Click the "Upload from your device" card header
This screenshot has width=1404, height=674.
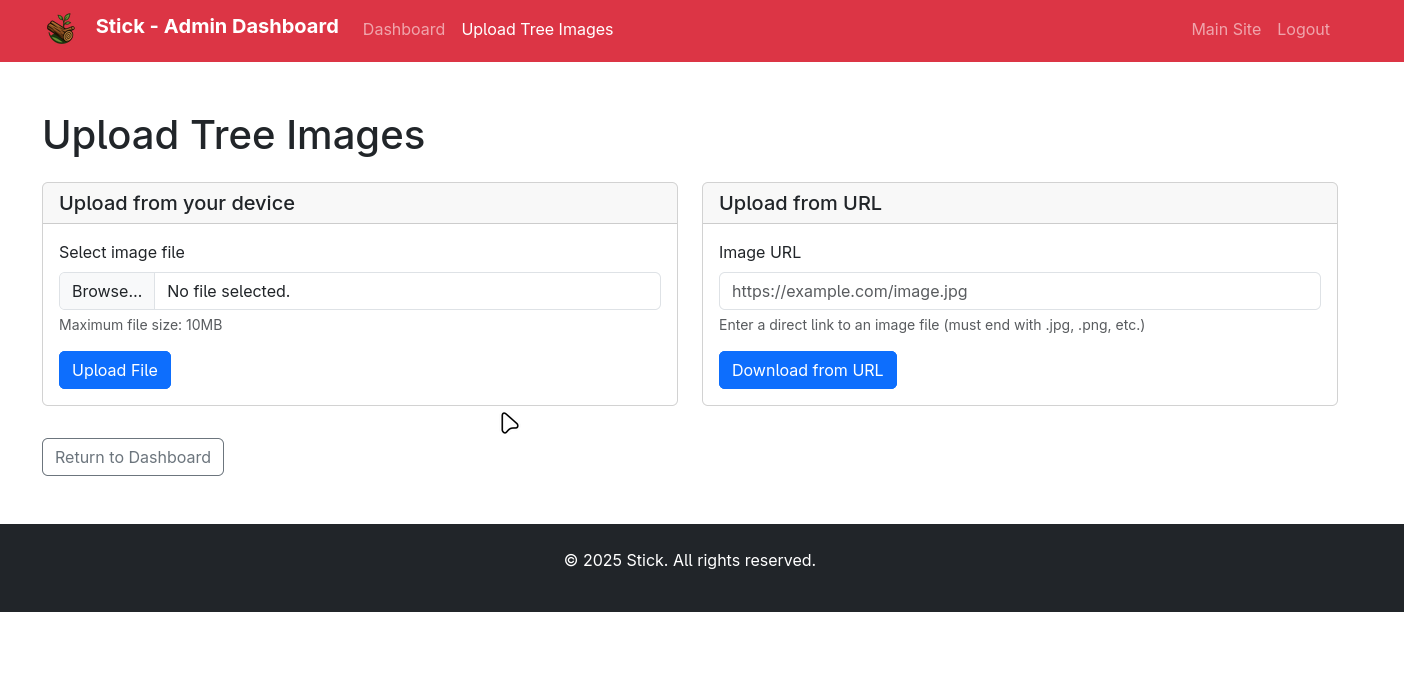(x=177, y=203)
